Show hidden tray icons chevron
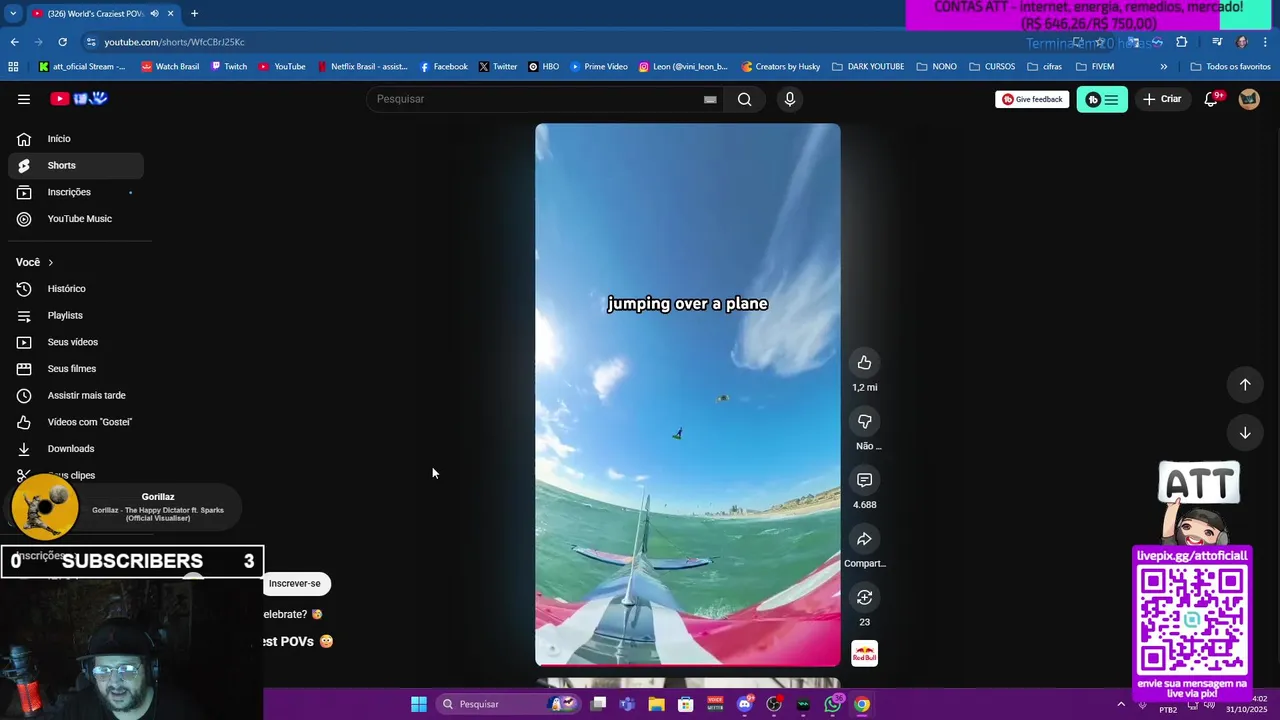This screenshot has width=1280, height=720. pos(1120,704)
